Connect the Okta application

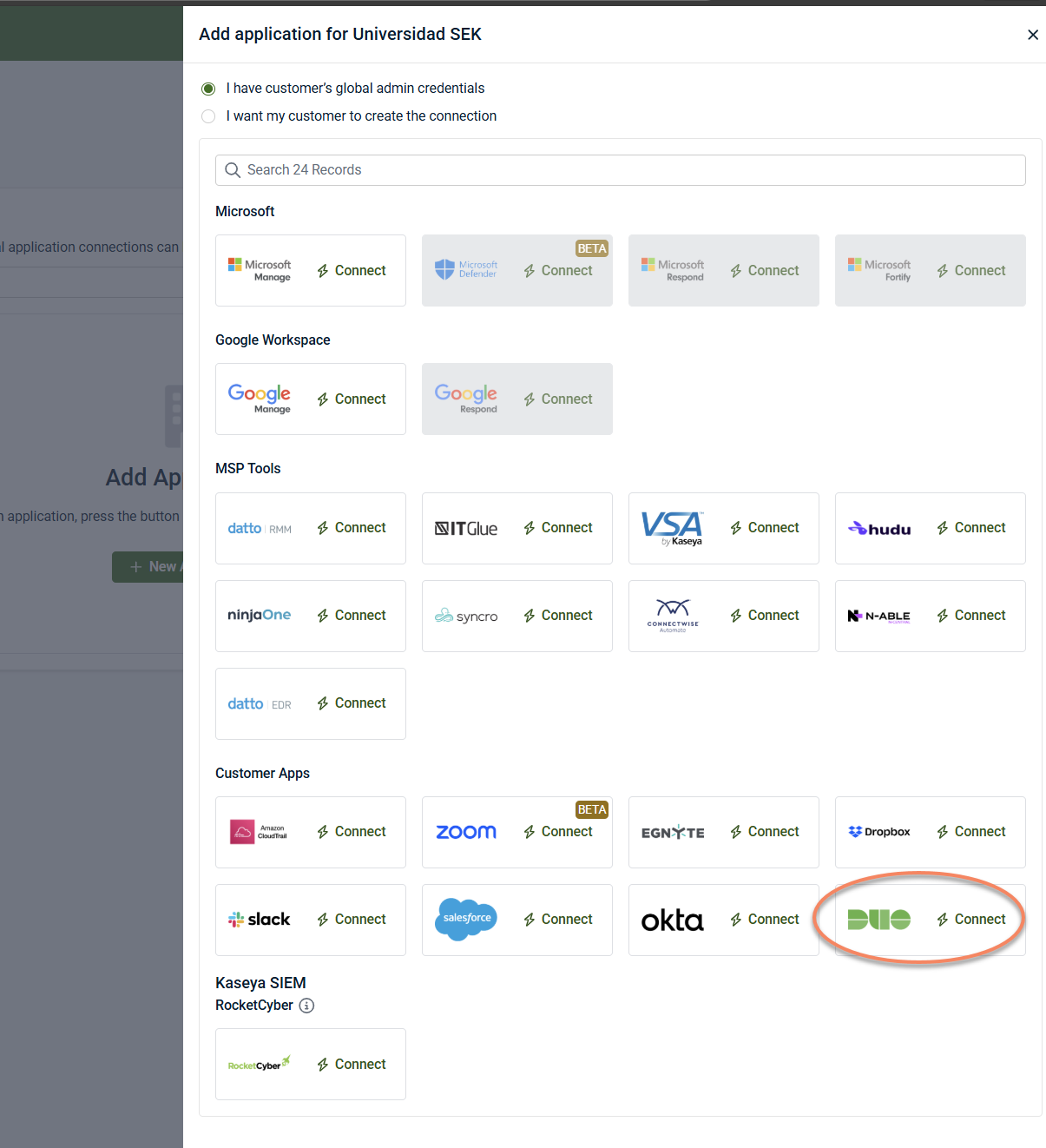(765, 920)
